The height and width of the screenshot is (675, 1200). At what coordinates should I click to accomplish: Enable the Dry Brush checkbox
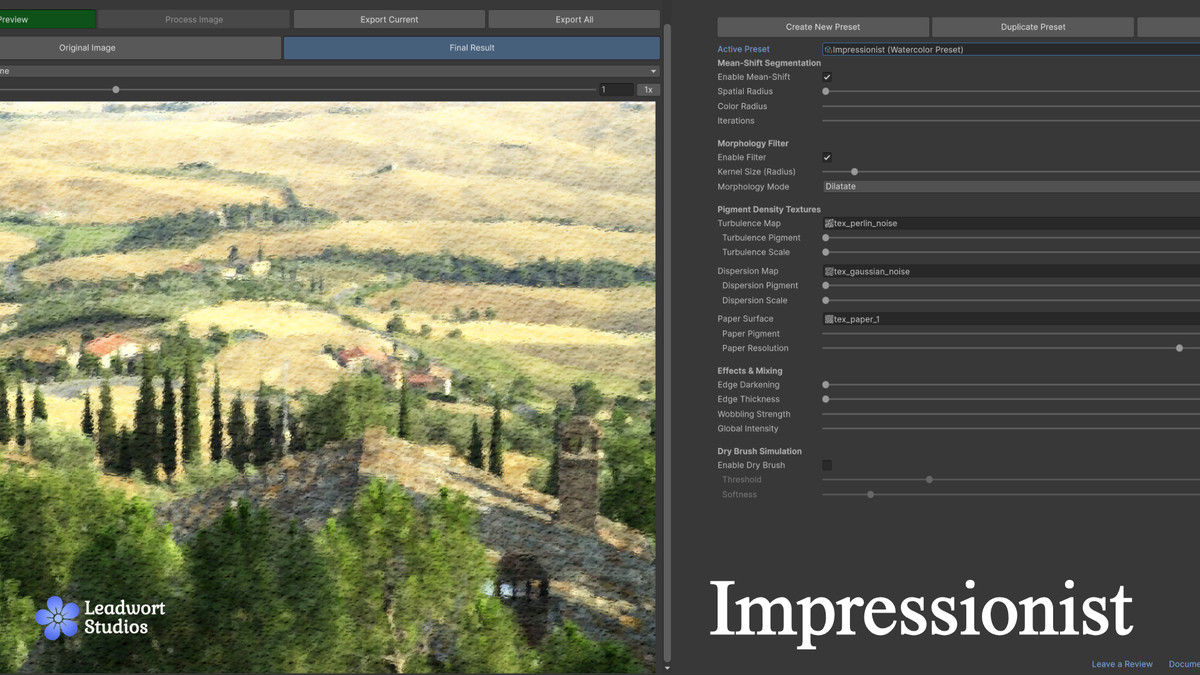coord(827,465)
